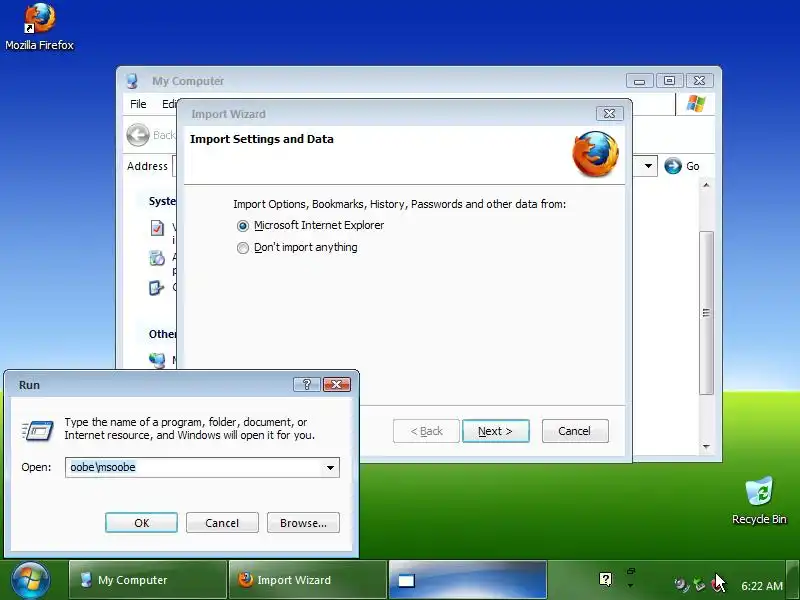This screenshot has height=600, width=800.
Task: Click the My Computer vertical scrollbar thumb
Action: [706, 312]
